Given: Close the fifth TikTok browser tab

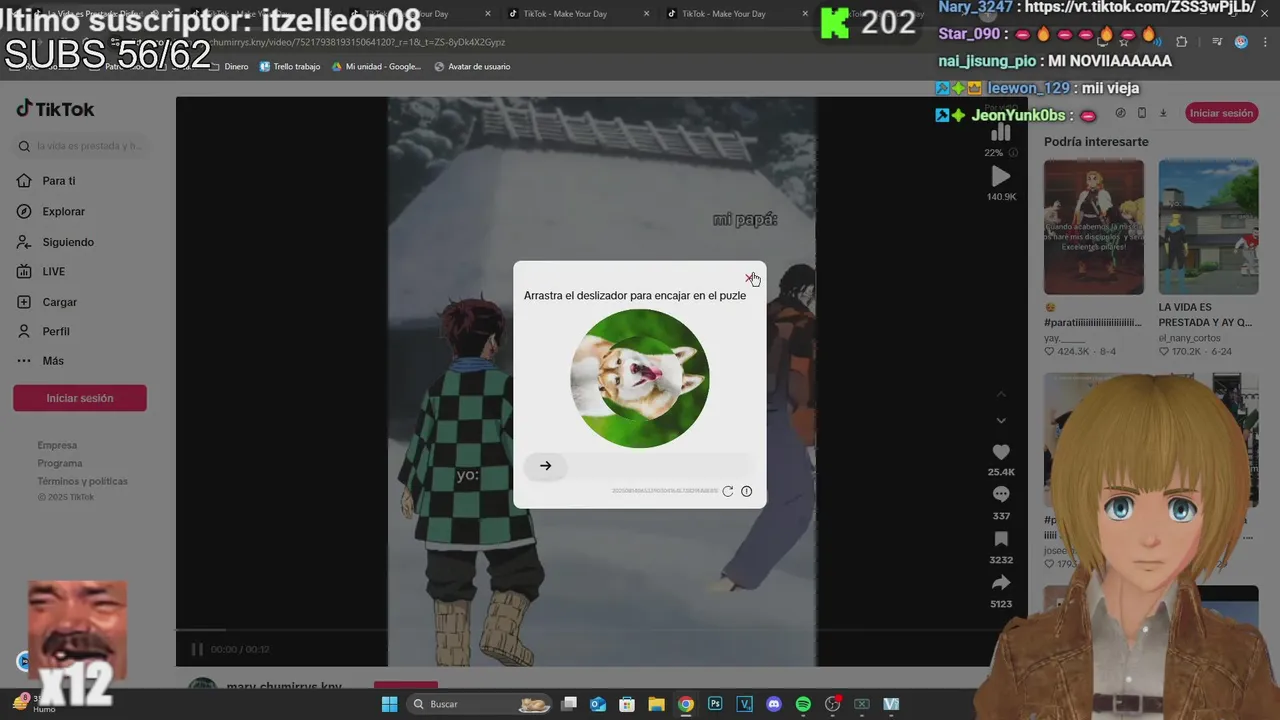Looking at the screenshot, I should pyautogui.click(x=805, y=14).
